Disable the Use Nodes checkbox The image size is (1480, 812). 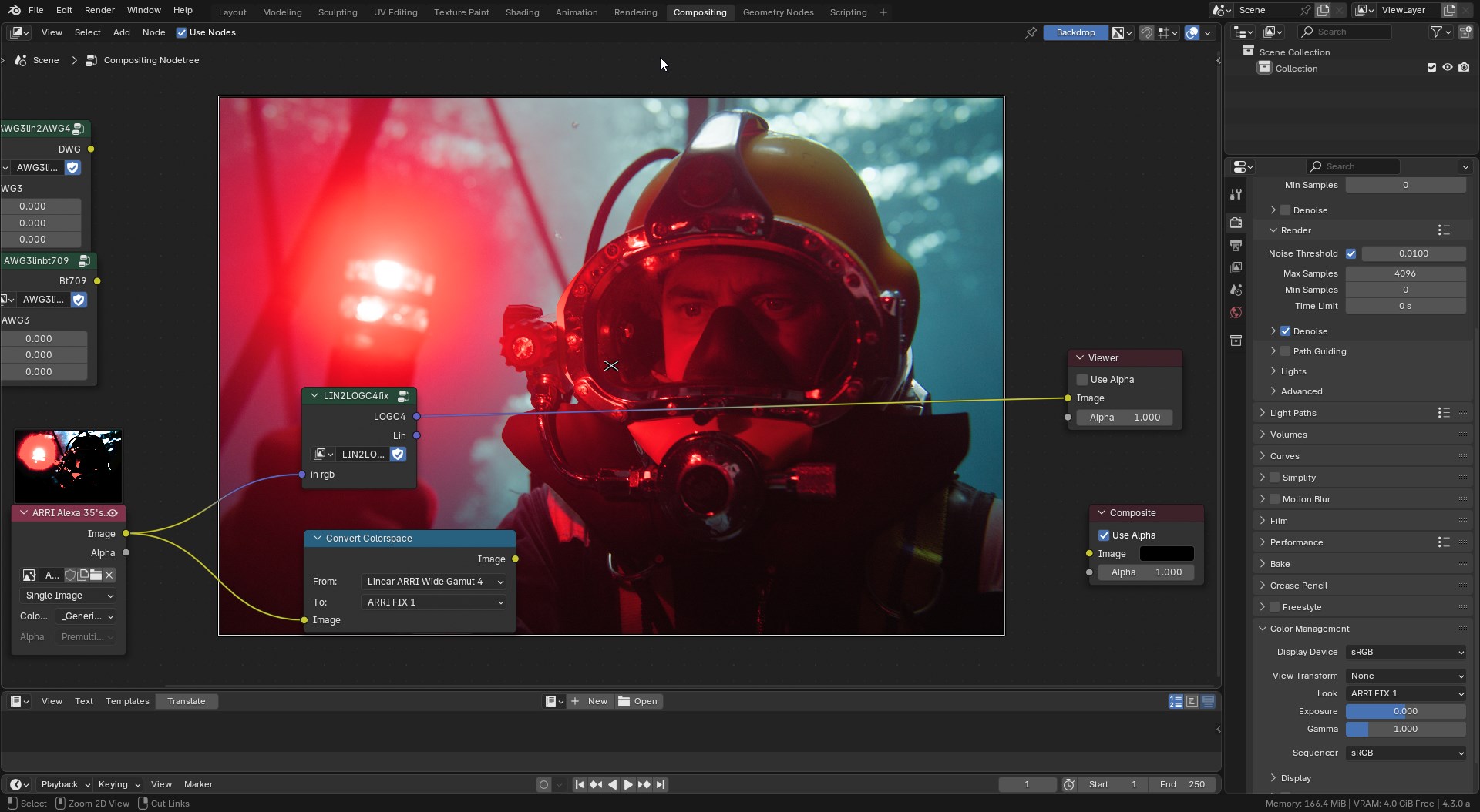(x=182, y=32)
